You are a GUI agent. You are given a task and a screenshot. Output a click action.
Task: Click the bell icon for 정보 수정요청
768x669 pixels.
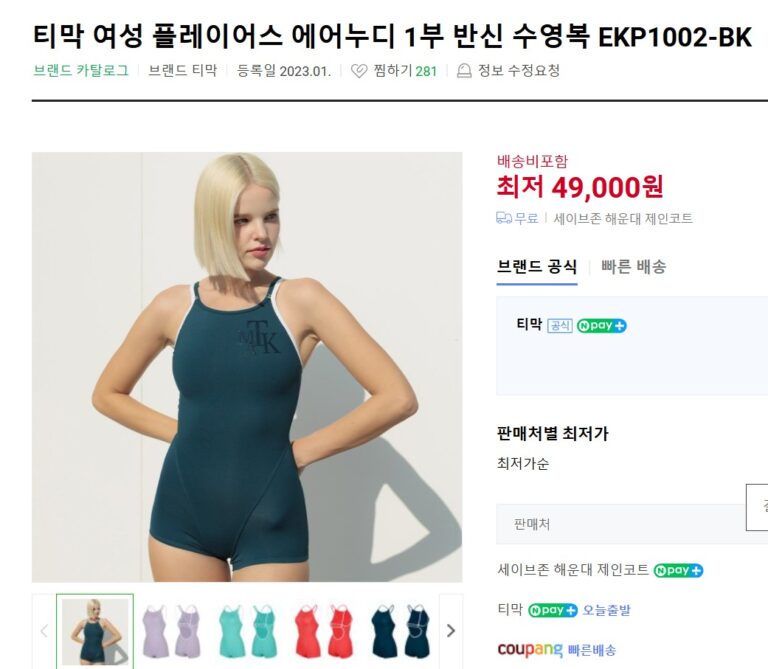pos(464,72)
